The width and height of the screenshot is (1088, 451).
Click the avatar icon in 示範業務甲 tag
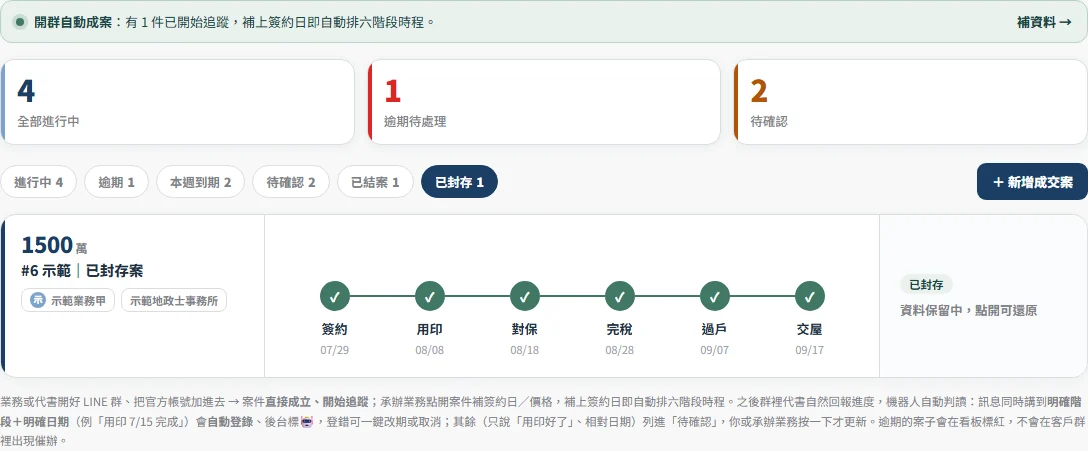click(x=37, y=300)
